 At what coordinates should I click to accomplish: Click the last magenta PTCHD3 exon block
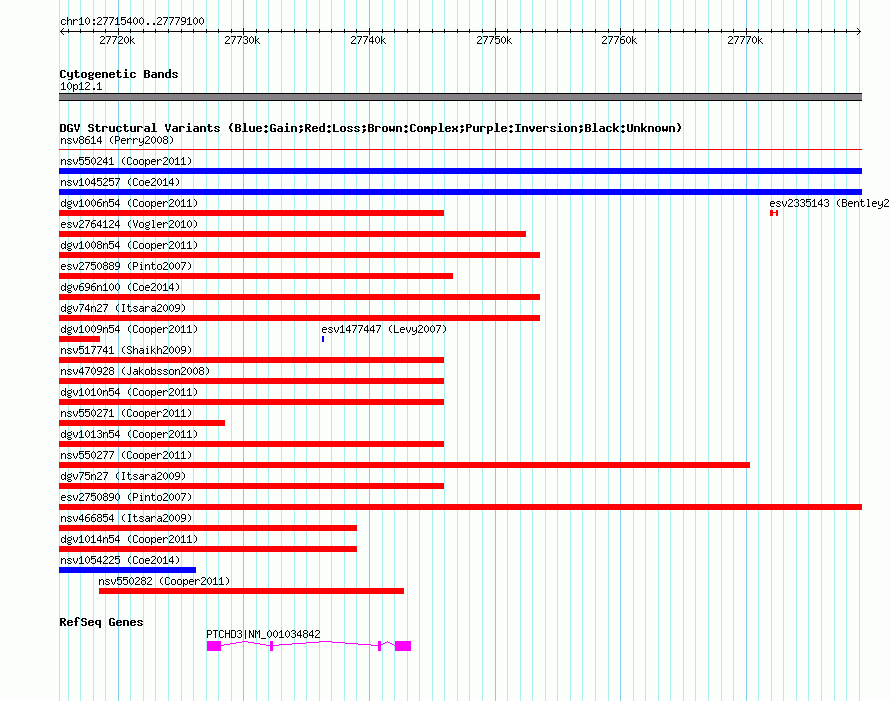[403, 646]
